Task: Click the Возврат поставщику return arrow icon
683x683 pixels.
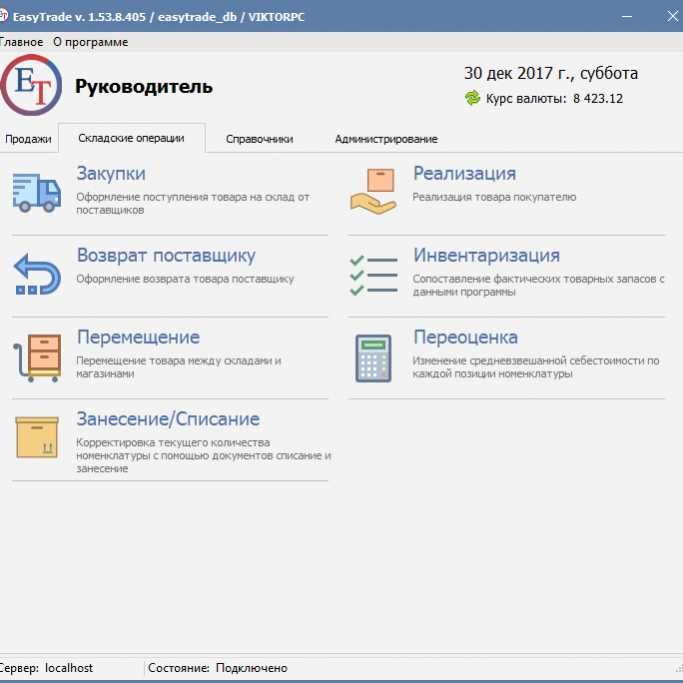Action: pos(37,274)
